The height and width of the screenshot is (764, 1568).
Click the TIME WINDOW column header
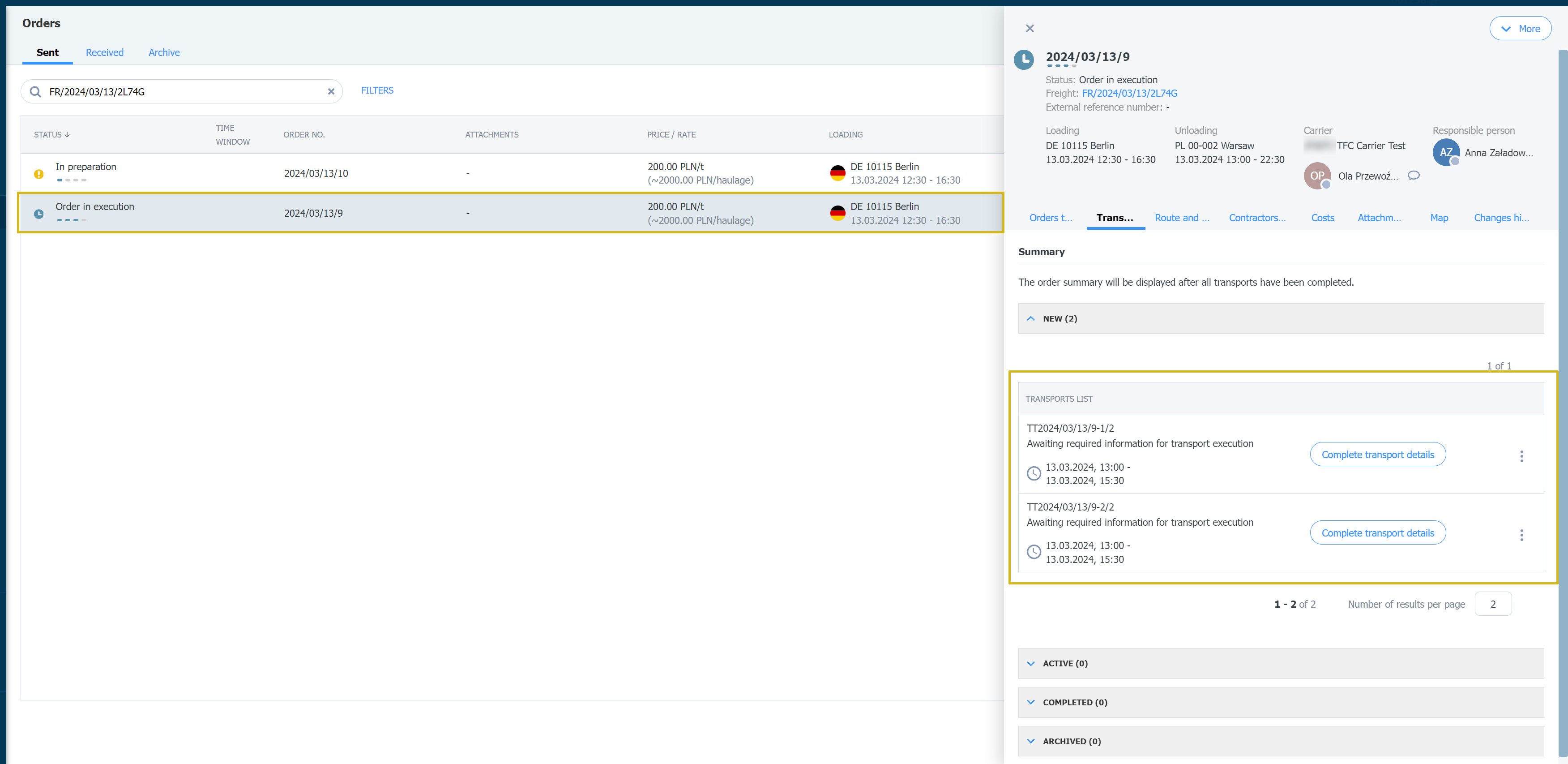pos(232,134)
